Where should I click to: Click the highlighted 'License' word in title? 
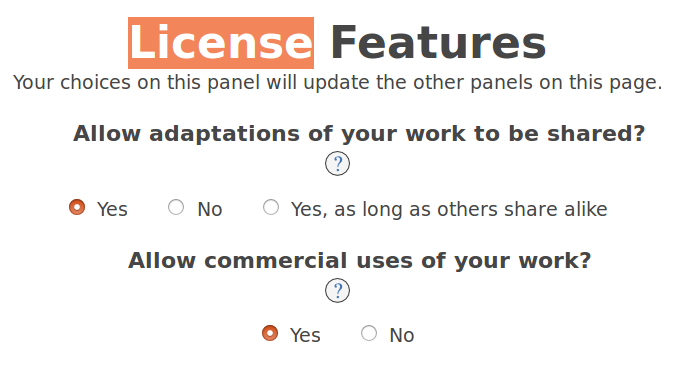[221, 43]
